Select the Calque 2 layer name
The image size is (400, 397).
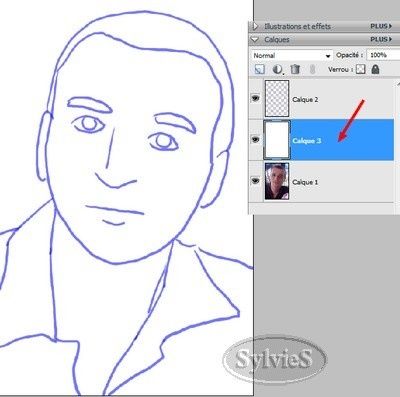click(x=305, y=99)
